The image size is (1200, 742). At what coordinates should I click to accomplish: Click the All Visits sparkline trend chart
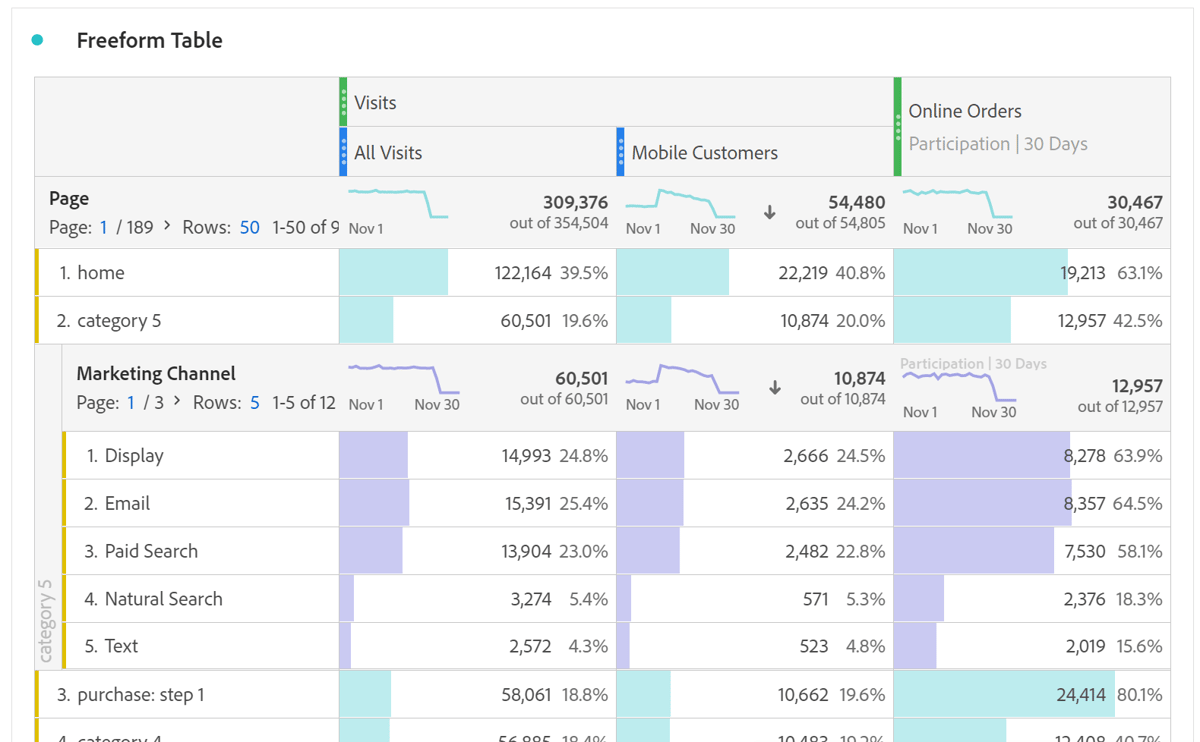(x=396, y=203)
